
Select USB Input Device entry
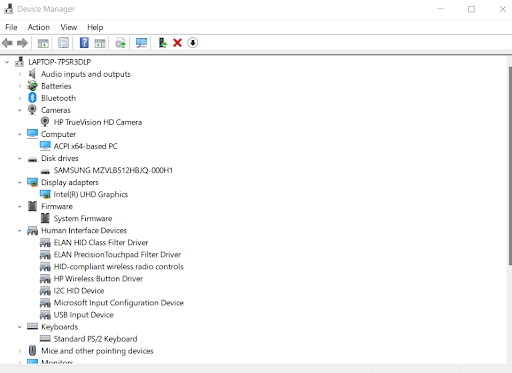click(84, 315)
